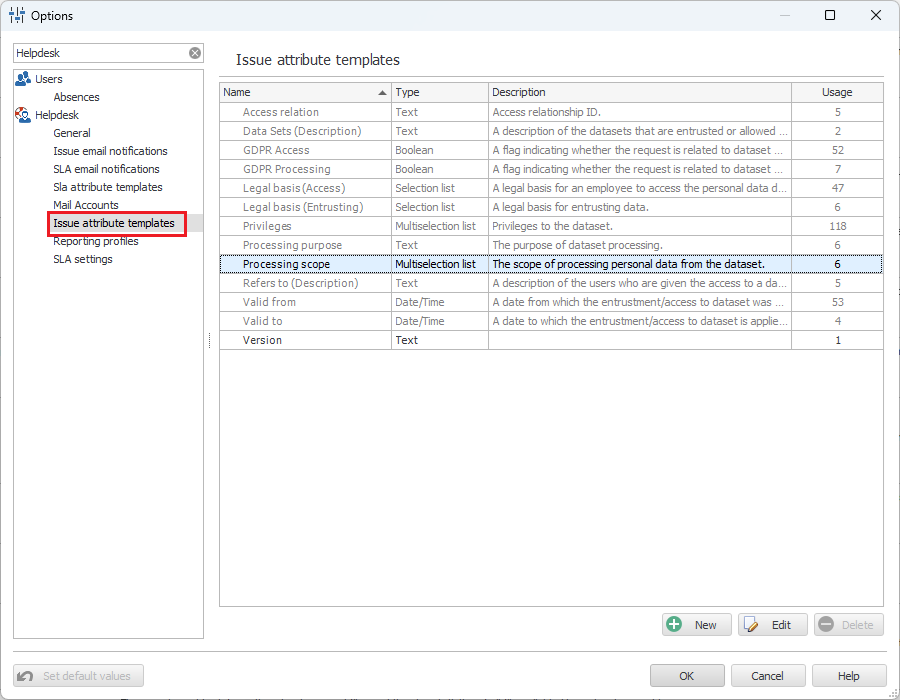
Task: Click the Type column header
Action: click(439, 92)
